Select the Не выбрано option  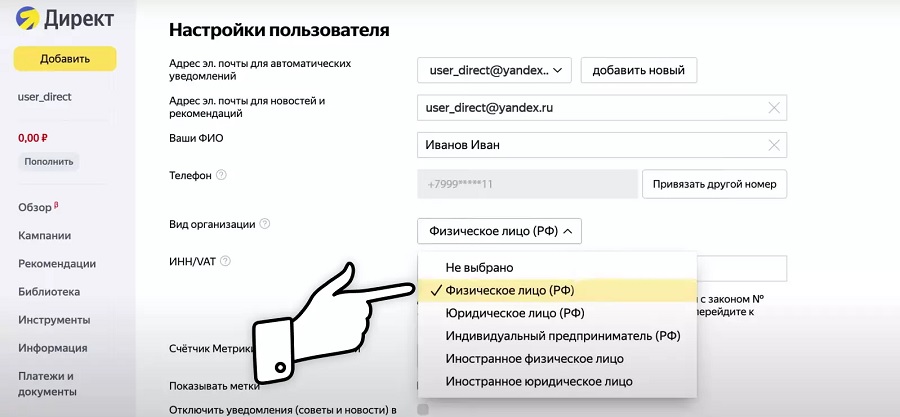(x=557, y=267)
